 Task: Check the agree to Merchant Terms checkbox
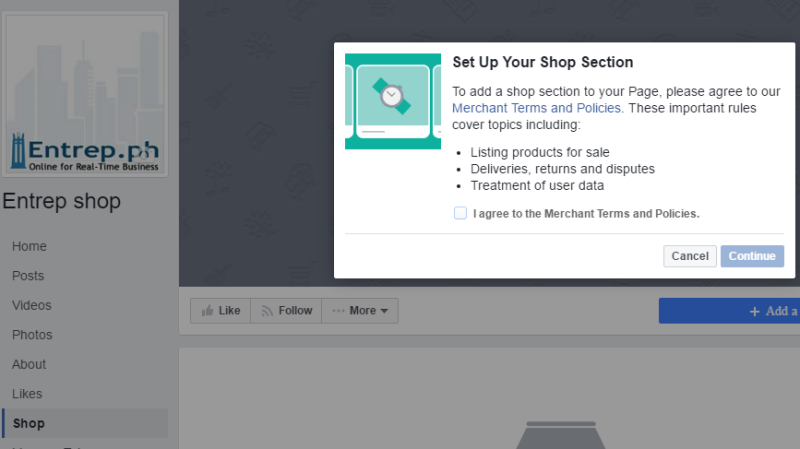coord(460,213)
